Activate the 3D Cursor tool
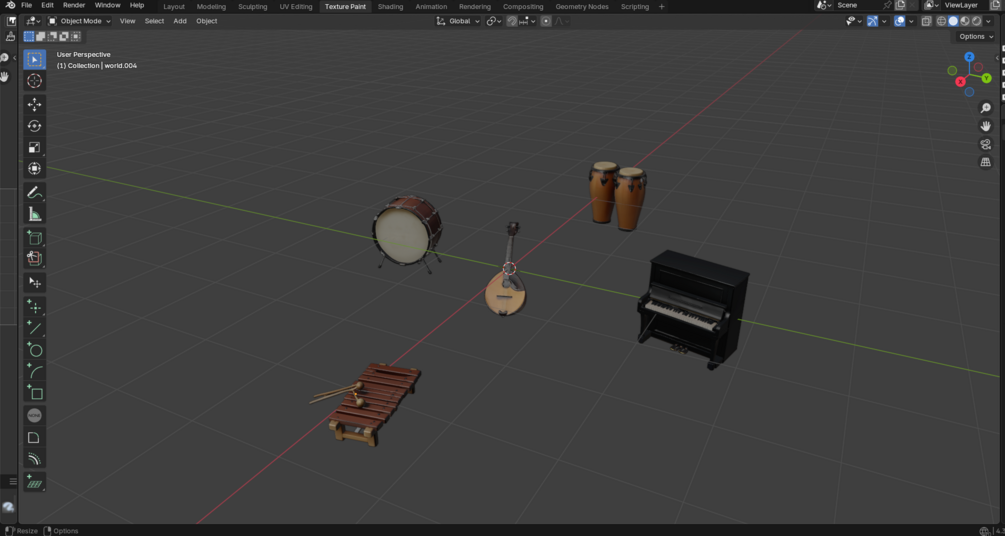 click(x=35, y=81)
